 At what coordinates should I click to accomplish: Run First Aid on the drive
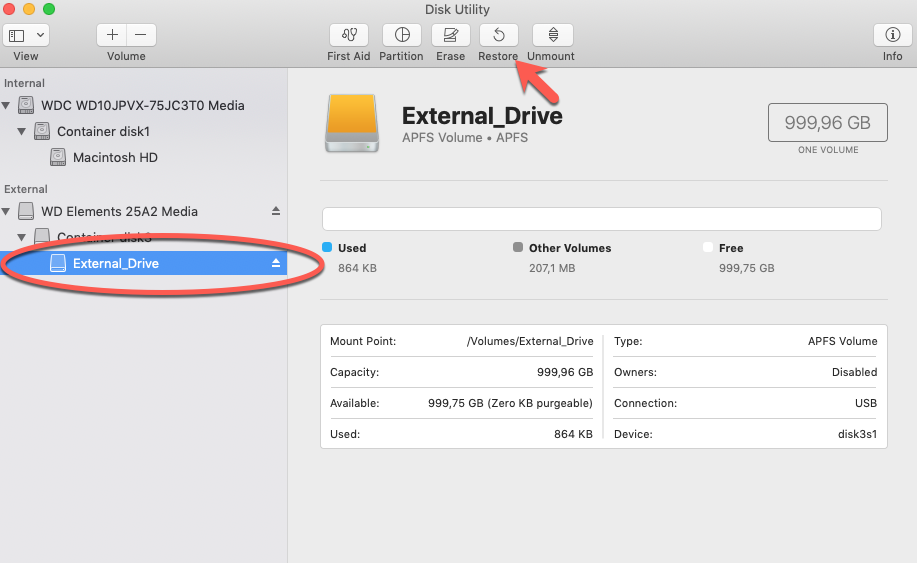[x=349, y=35]
